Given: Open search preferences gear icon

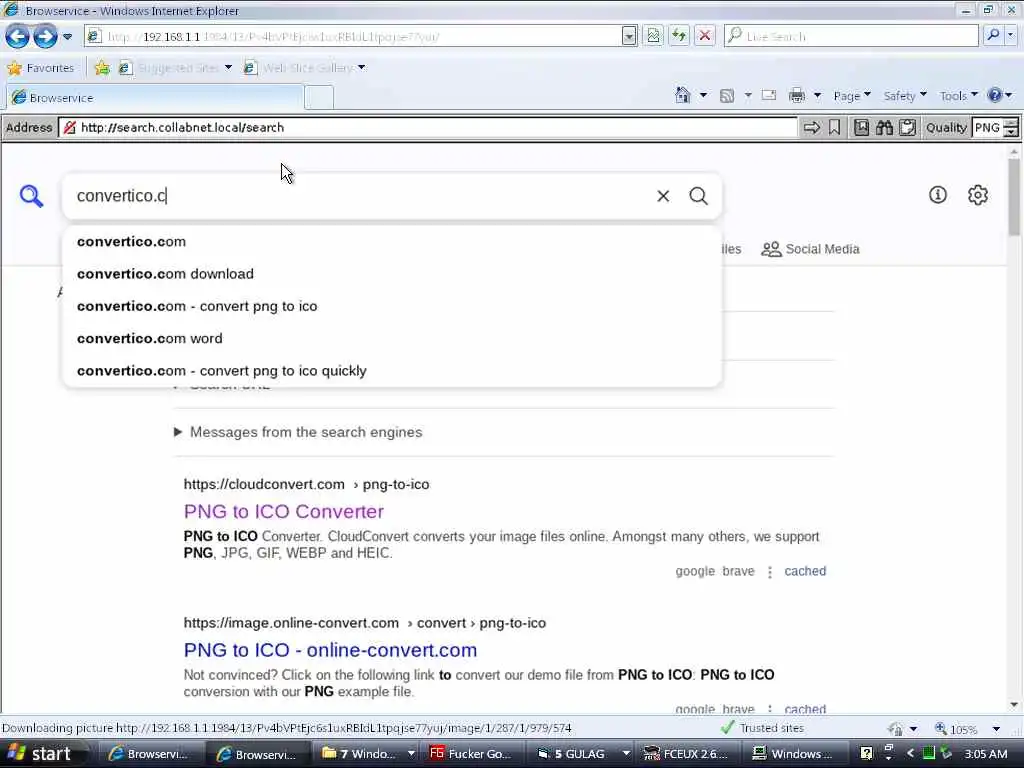Looking at the screenshot, I should point(978,195).
